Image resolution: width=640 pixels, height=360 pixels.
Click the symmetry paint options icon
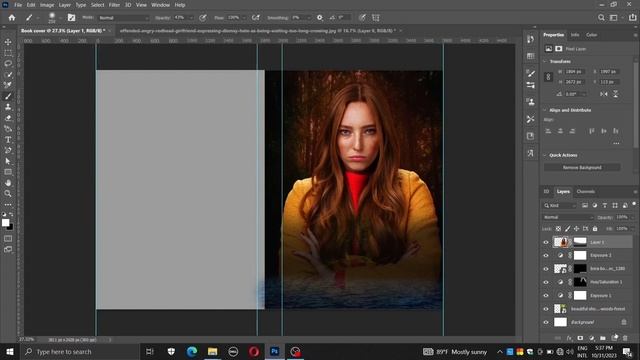[376, 18]
